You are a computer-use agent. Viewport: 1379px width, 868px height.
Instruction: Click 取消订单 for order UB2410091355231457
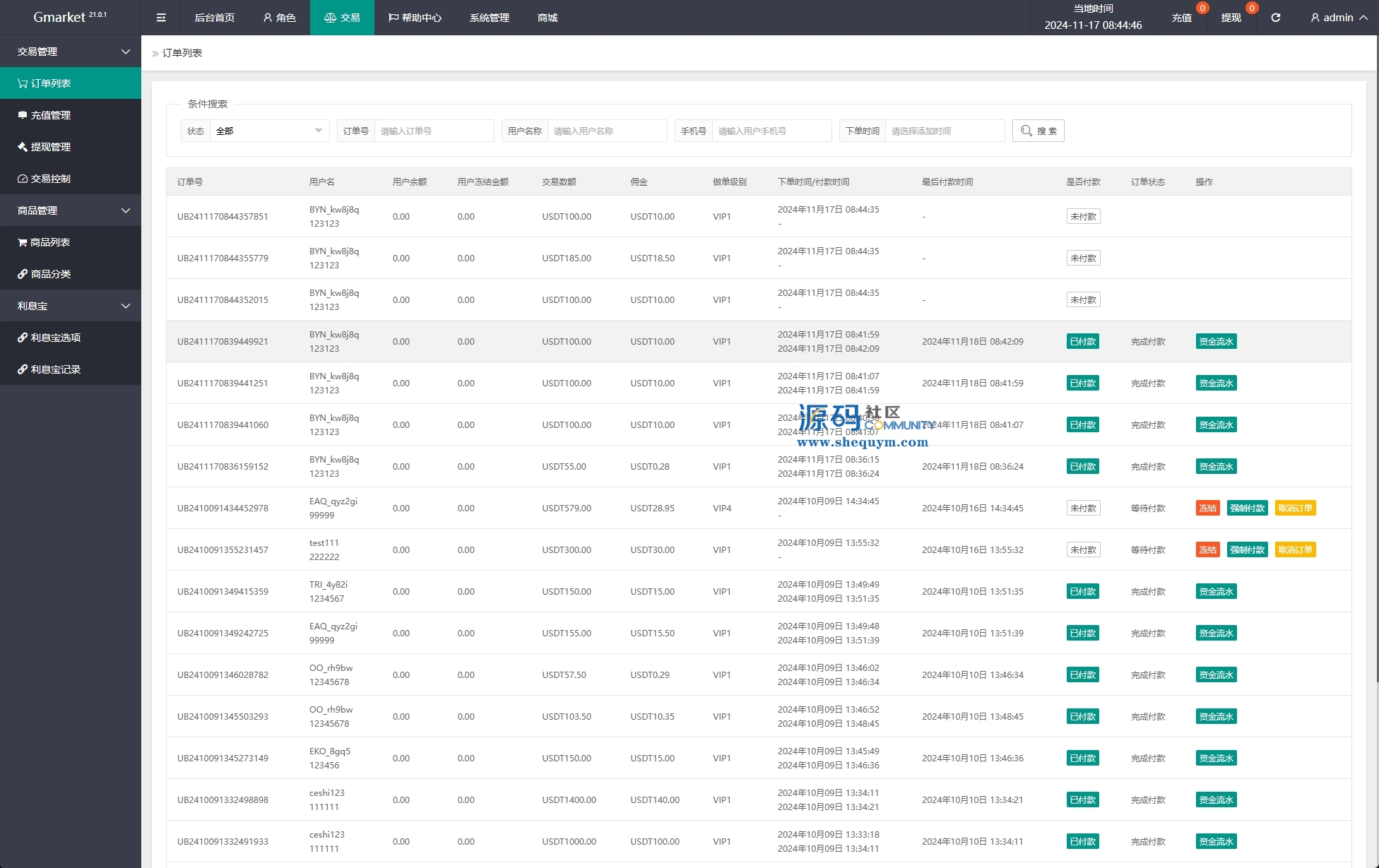(1295, 549)
